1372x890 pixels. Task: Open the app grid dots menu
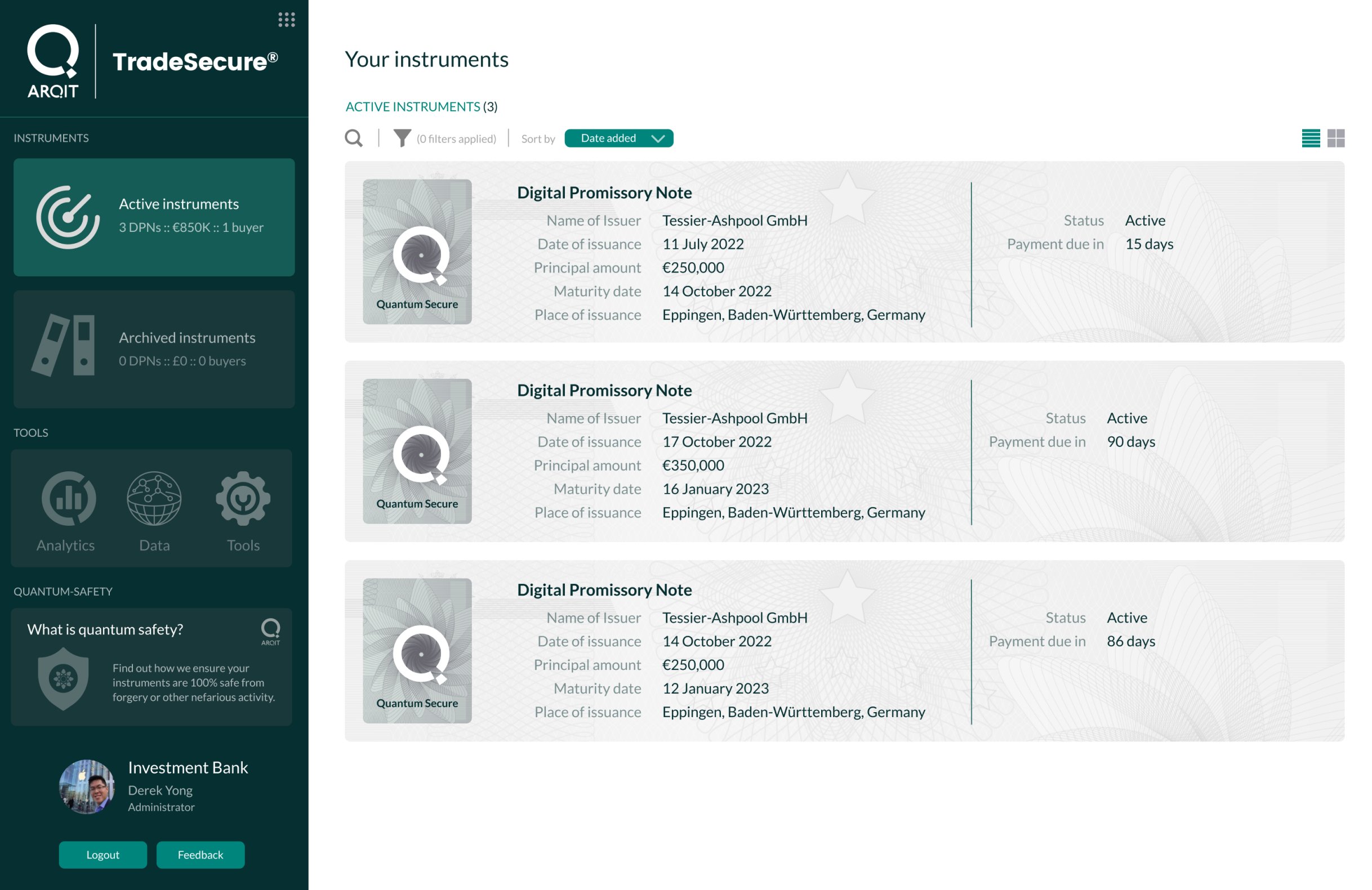point(287,20)
